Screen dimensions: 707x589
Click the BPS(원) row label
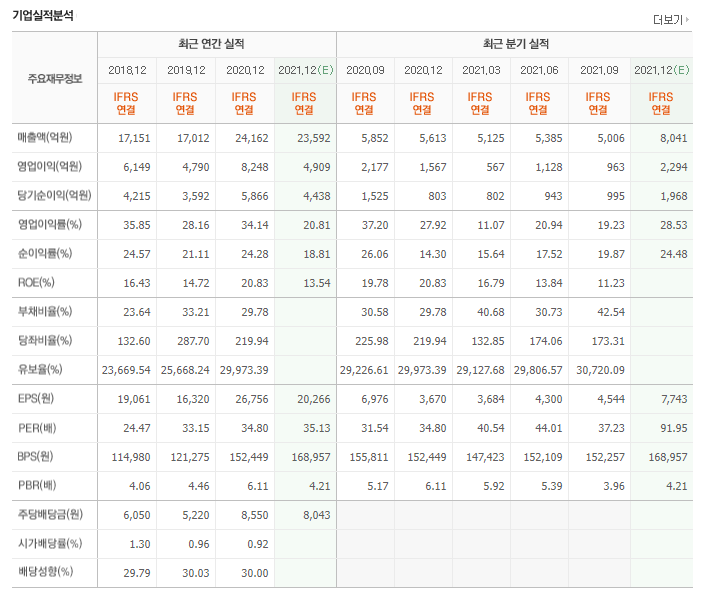click(35, 456)
